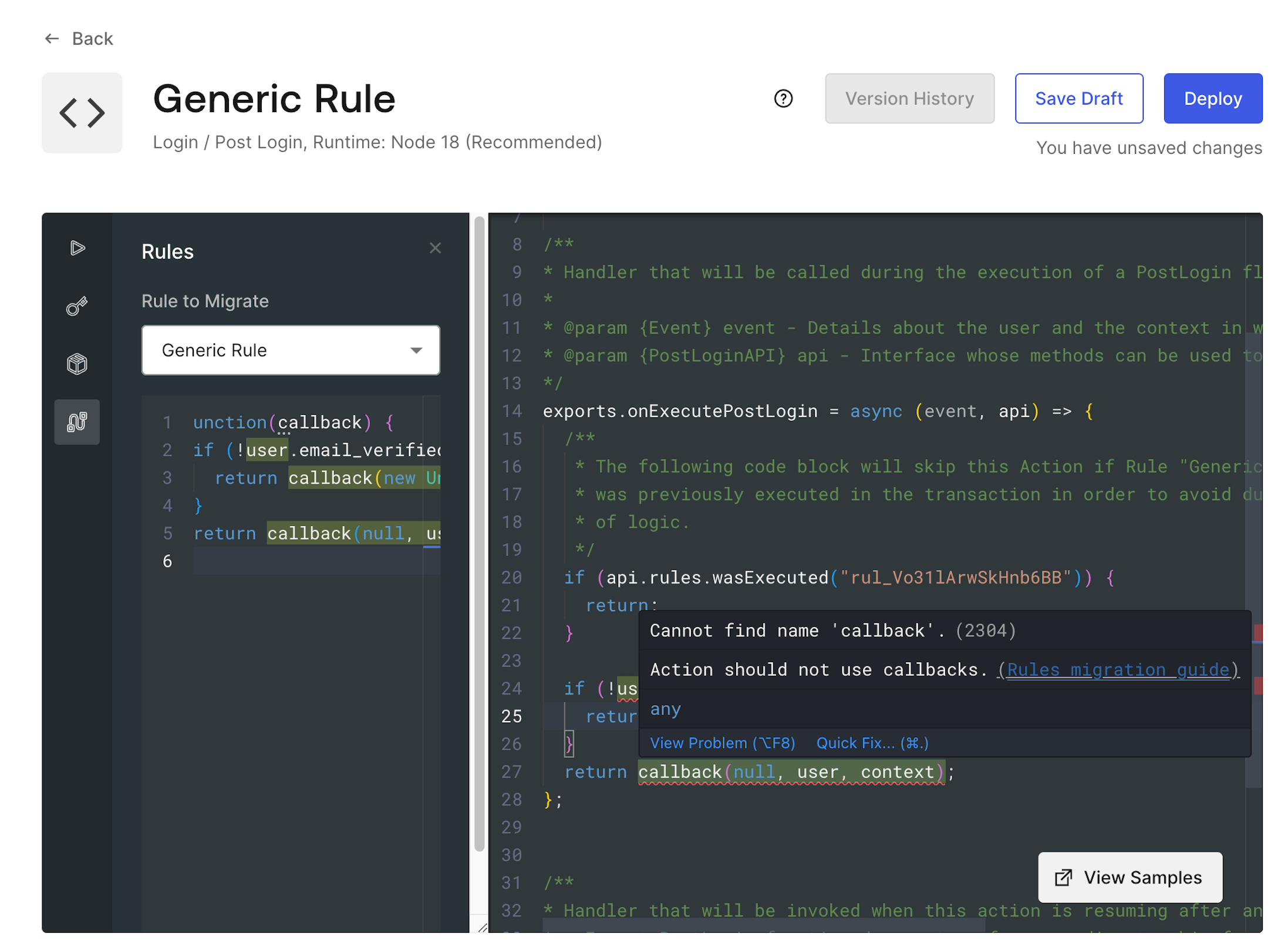Click the code brackets action icon
The image size is (1288, 951).
coord(82,113)
